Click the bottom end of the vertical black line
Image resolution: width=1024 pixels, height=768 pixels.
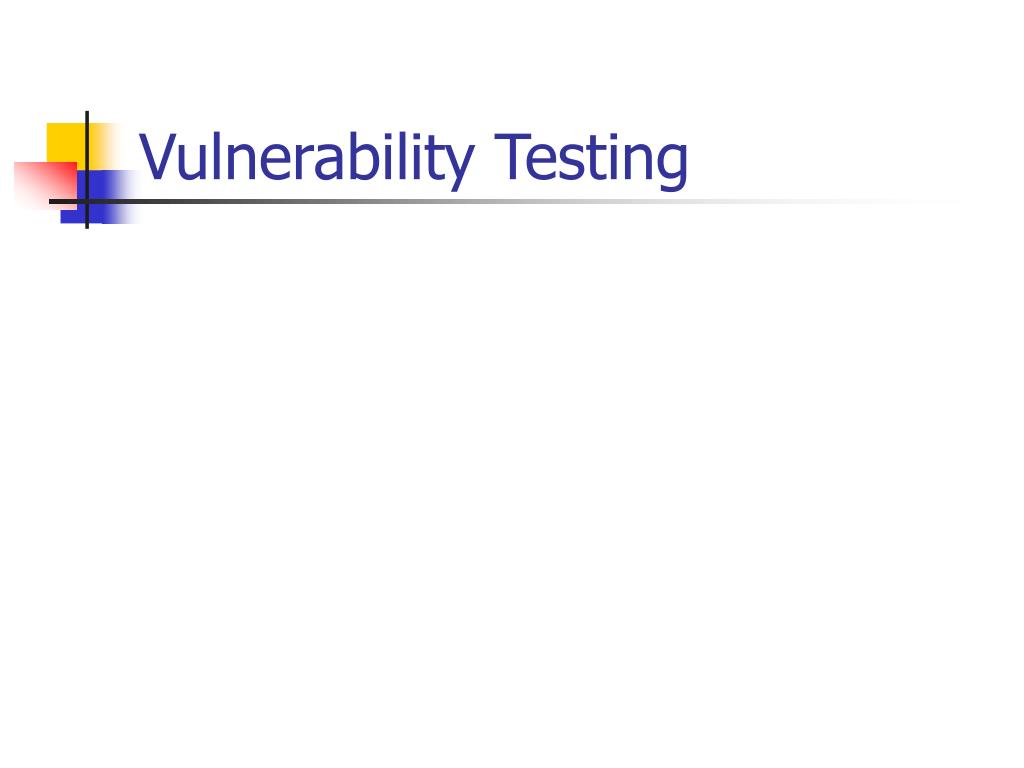[87, 227]
